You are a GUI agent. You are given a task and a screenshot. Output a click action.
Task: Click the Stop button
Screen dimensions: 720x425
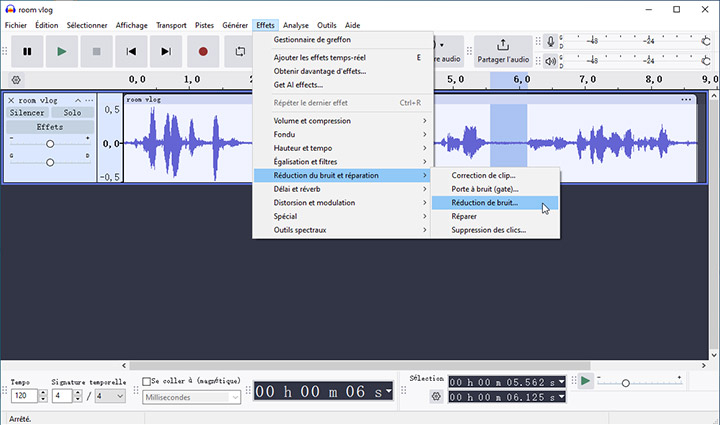(96, 51)
